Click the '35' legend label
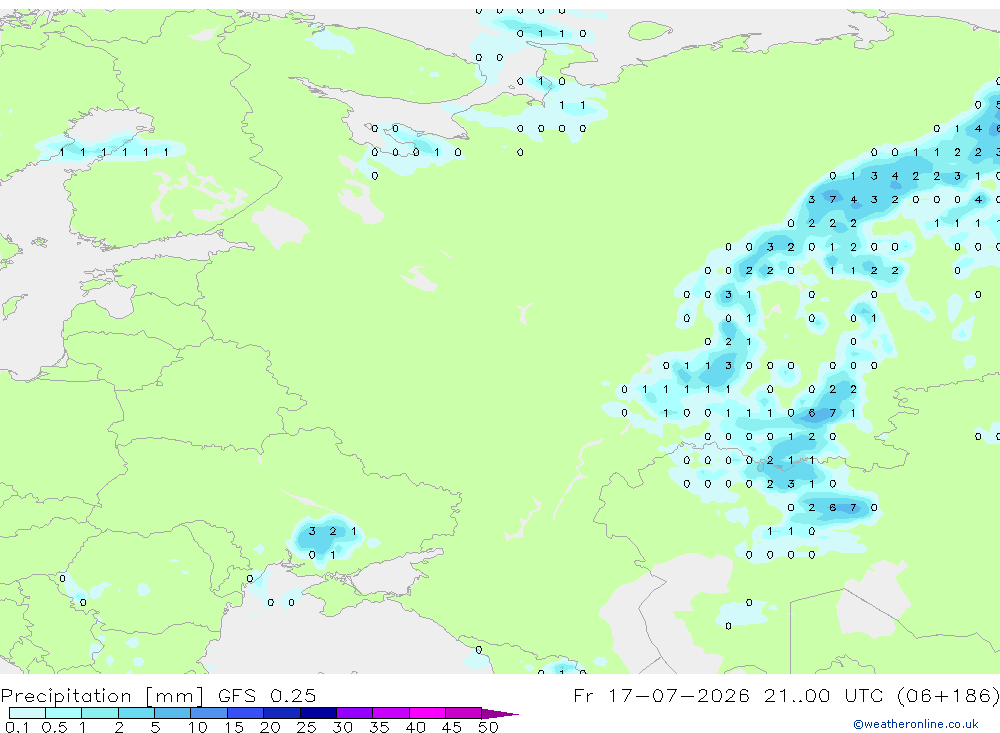Viewport: 1000px width, 733px height. pyautogui.click(x=379, y=727)
